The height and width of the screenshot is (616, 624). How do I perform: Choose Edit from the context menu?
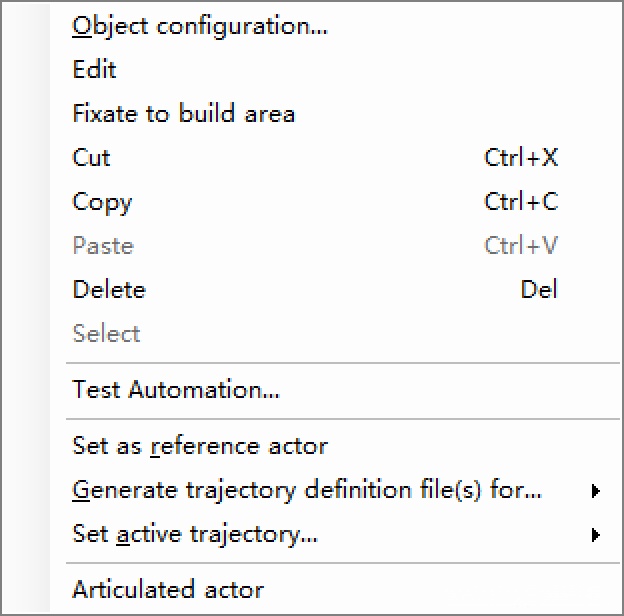[95, 70]
